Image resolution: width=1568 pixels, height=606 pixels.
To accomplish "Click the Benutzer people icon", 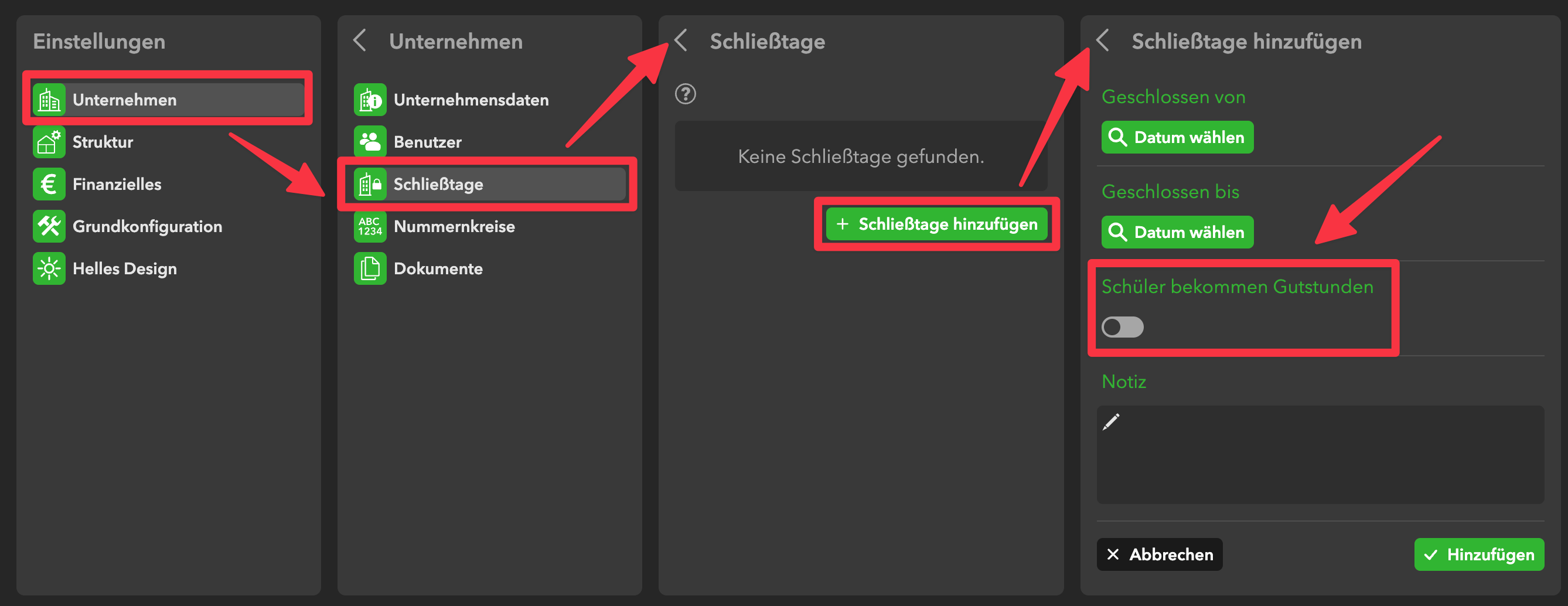I will pyautogui.click(x=370, y=142).
